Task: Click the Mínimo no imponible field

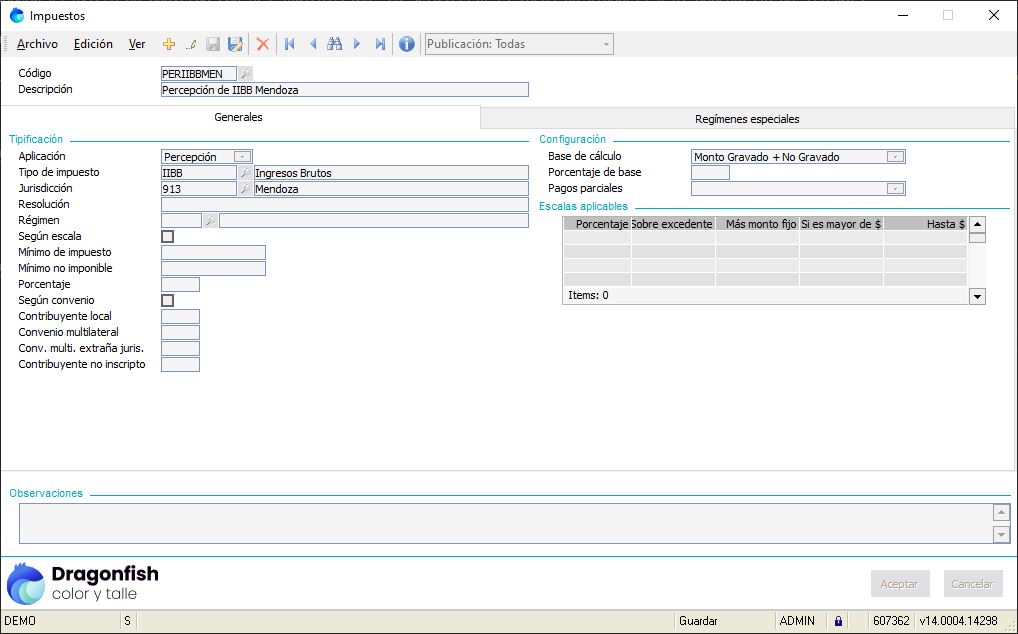Action: pyautogui.click(x=213, y=269)
